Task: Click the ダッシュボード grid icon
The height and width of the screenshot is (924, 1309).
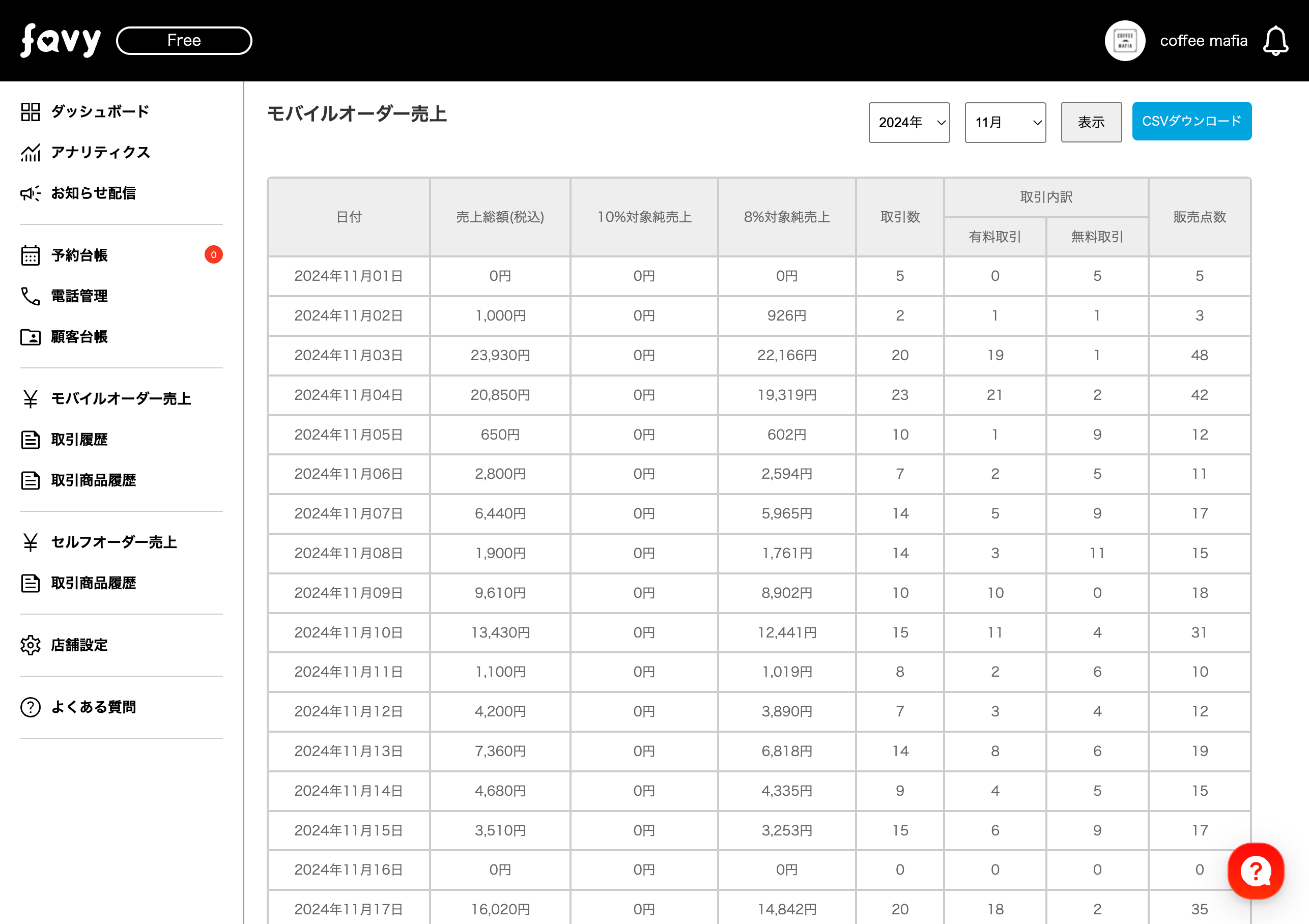Action: click(30, 112)
